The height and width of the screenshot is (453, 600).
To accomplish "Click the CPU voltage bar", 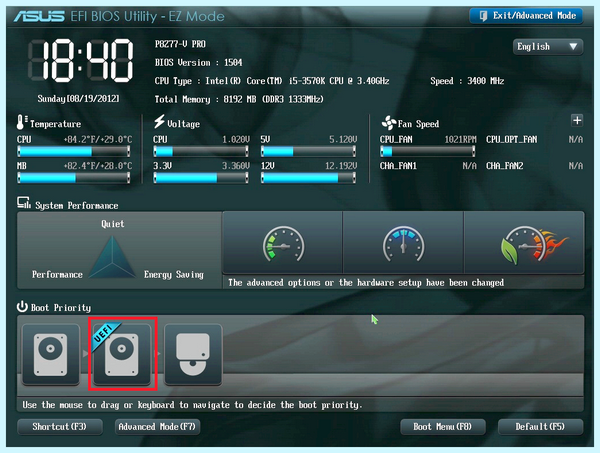I will (201, 152).
